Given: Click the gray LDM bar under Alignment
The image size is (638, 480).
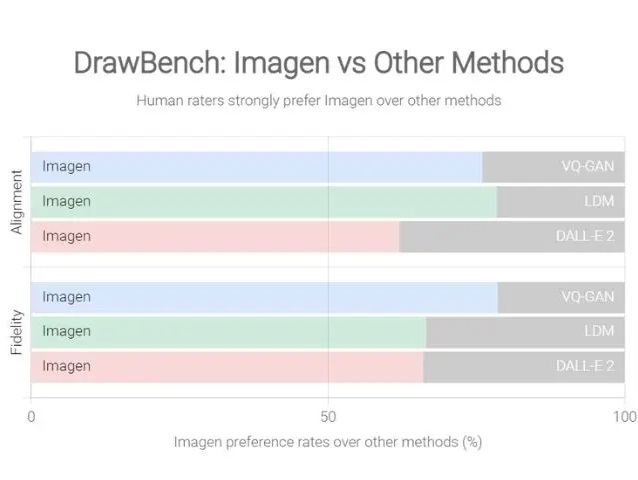Looking at the screenshot, I should tap(560, 201).
